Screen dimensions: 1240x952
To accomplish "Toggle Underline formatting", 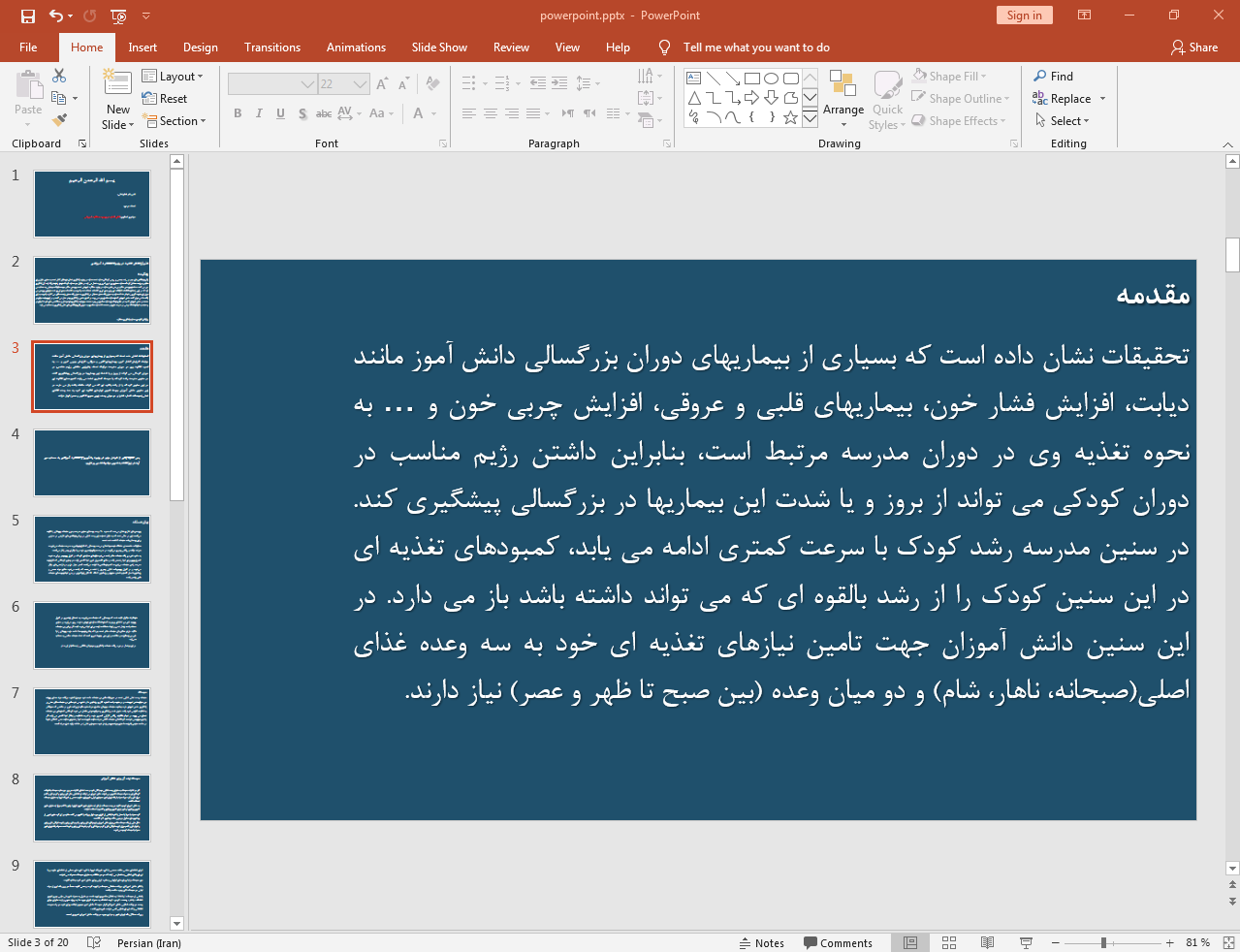I will (x=280, y=113).
